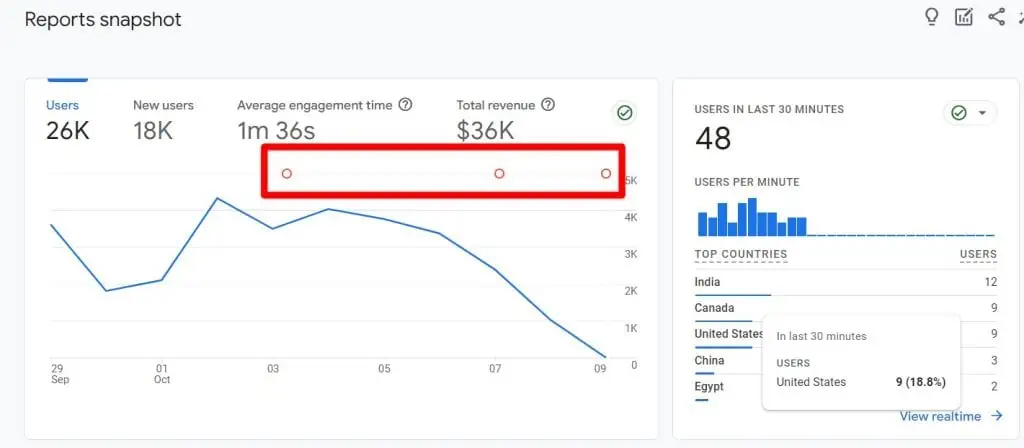This screenshot has height=448, width=1024.
Task: Open the View realtime link
Action: pos(942,416)
